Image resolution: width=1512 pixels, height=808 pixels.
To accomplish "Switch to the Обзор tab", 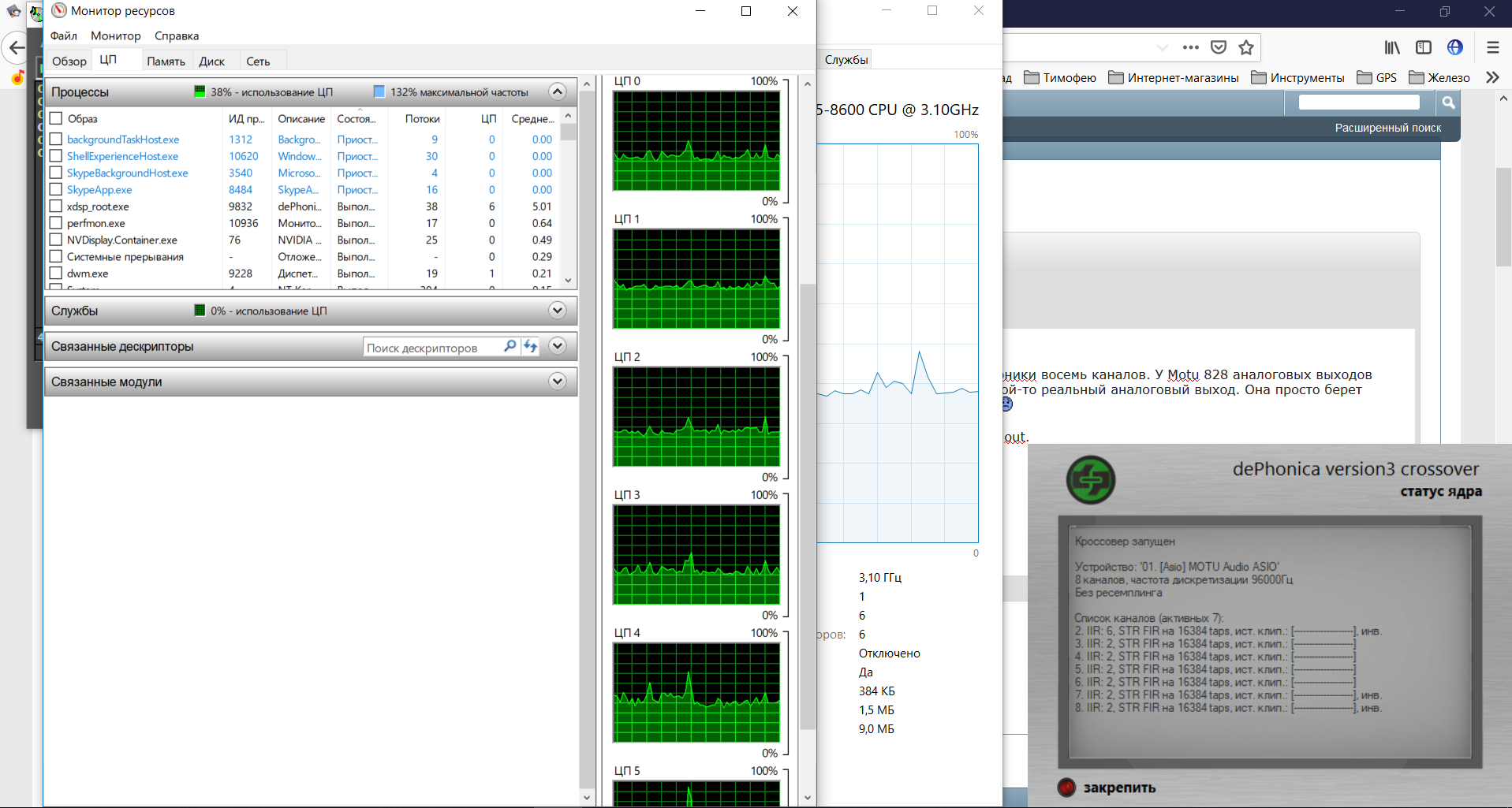I will (69, 61).
